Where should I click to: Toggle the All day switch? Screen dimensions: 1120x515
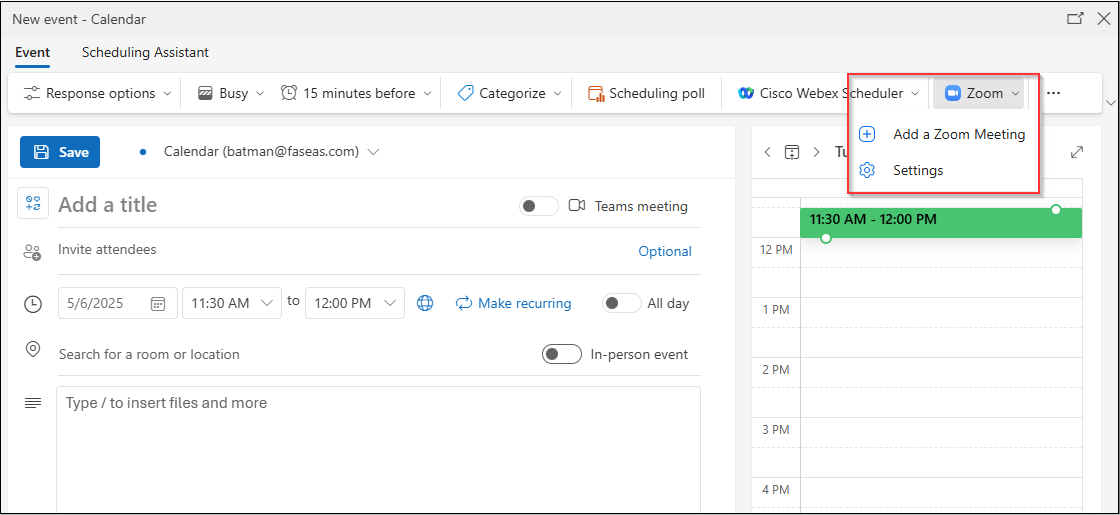(x=622, y=303)
